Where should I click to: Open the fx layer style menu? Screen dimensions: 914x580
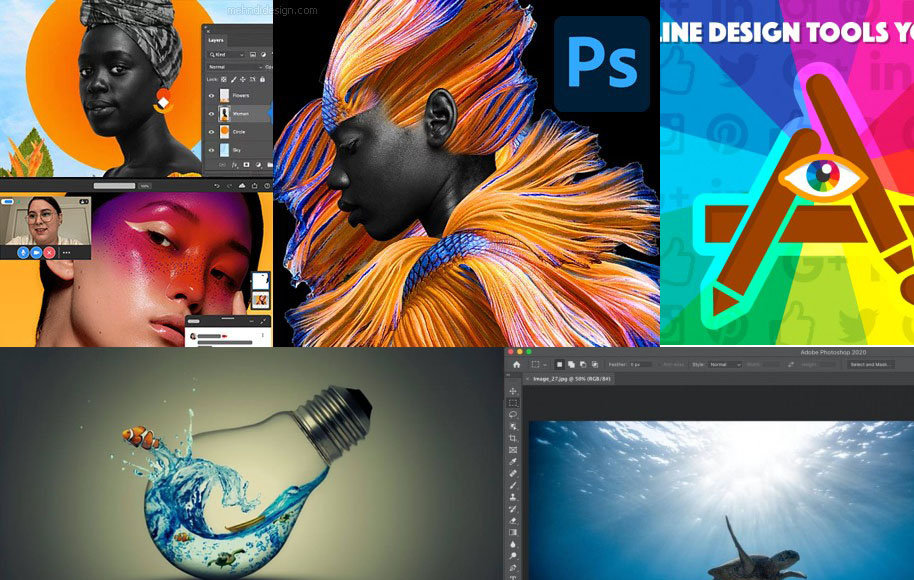[x=235, y=165]
